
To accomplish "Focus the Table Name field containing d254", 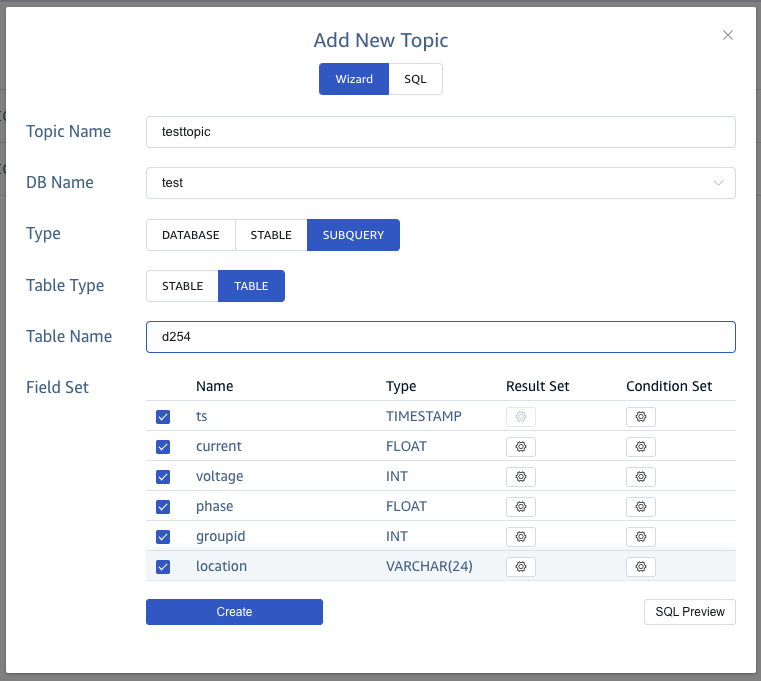I will click(x=440, y=337).
